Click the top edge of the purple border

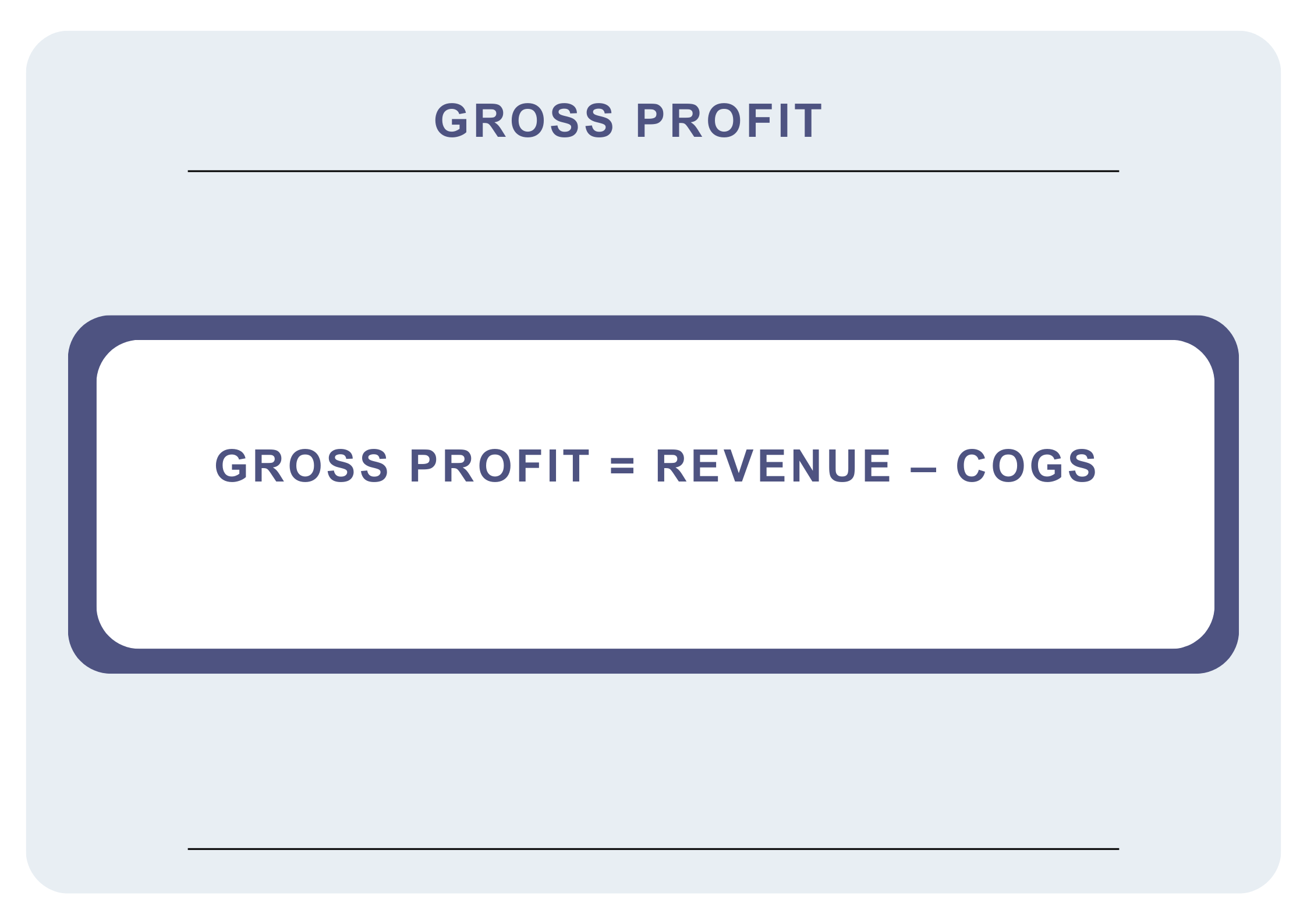653,328
